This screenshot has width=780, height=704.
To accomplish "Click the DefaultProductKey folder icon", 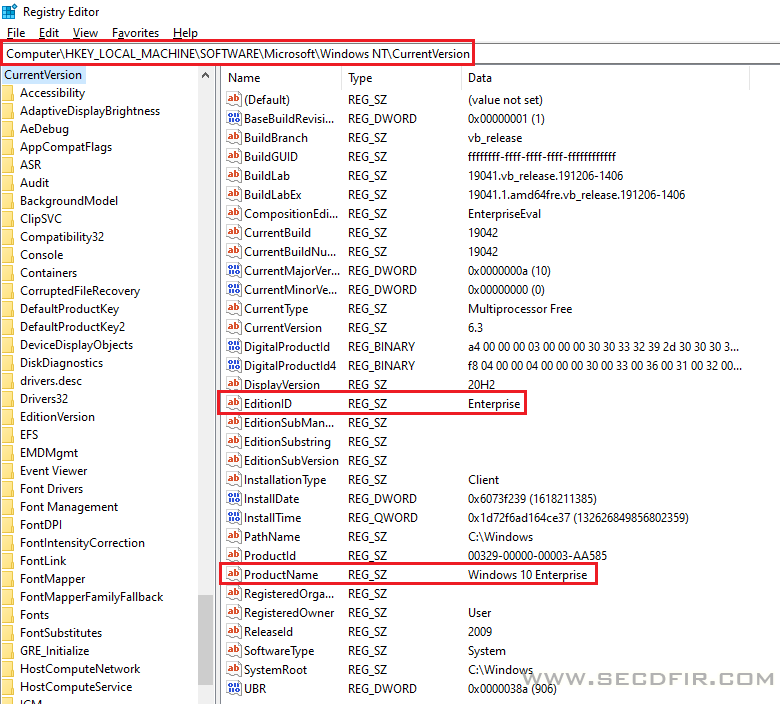I will pyautogui.click(x=8, y=309).
